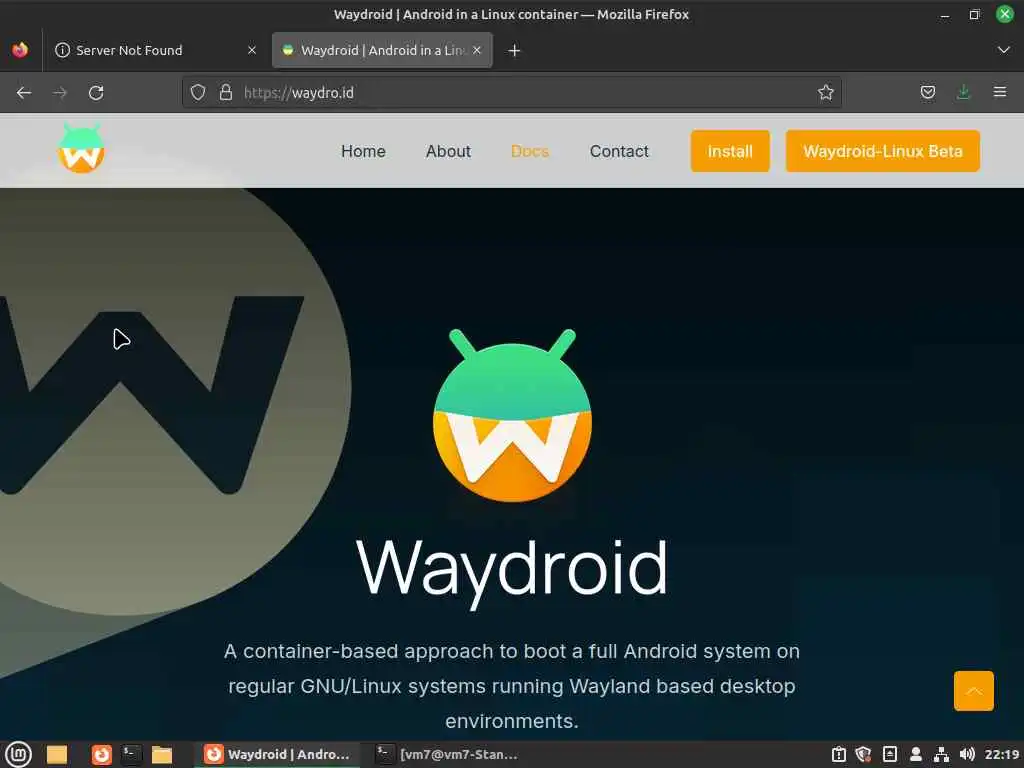Open the update manager shield tray icon
The image size is (1024, 768).
pos(863,754)
